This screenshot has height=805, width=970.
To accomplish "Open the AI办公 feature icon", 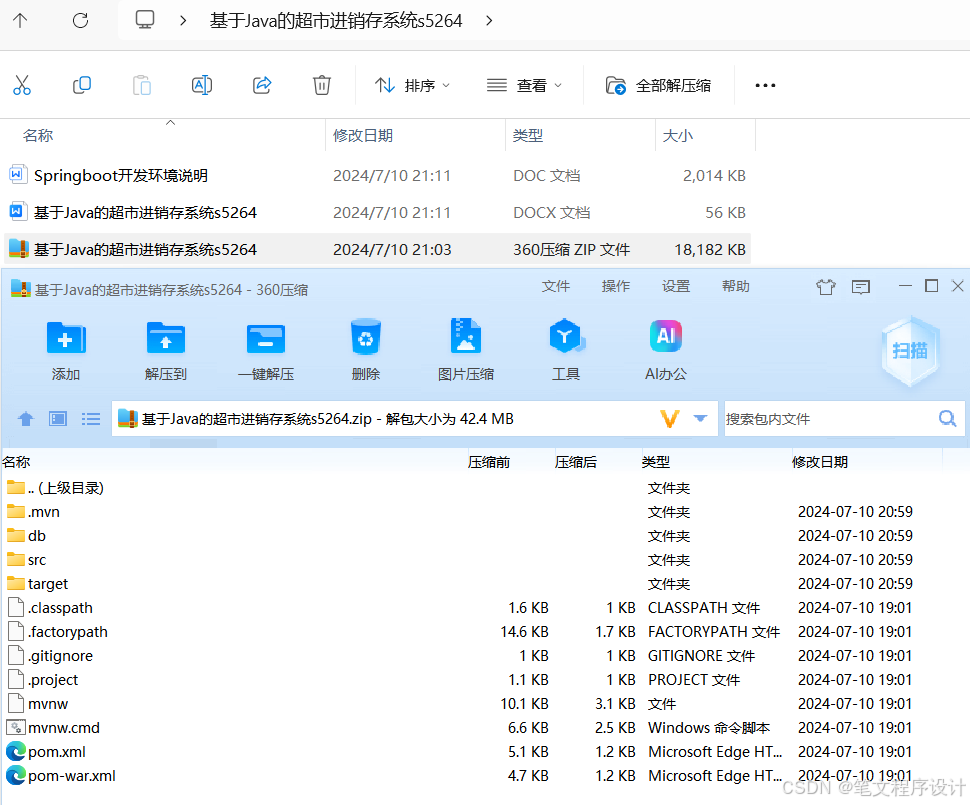I will tap(666, 345).
